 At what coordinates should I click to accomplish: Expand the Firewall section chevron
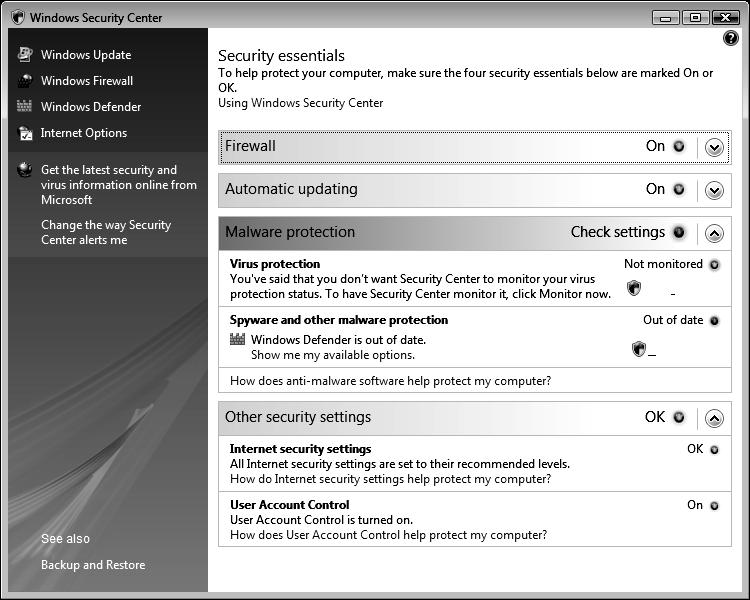(714, 147)
